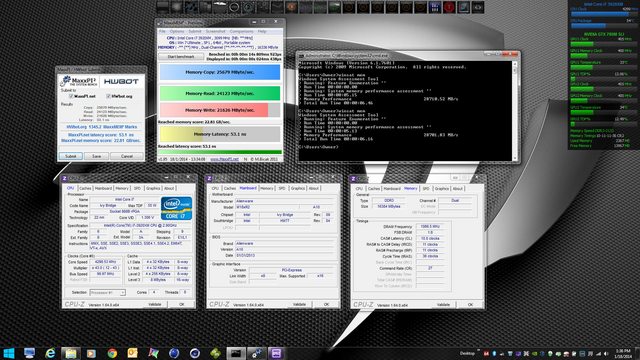Switch to Caches tab in CPU-Z CPU window
Viewport: 640px width, 360px height.
pyautogui.click(x=85, y=188)
